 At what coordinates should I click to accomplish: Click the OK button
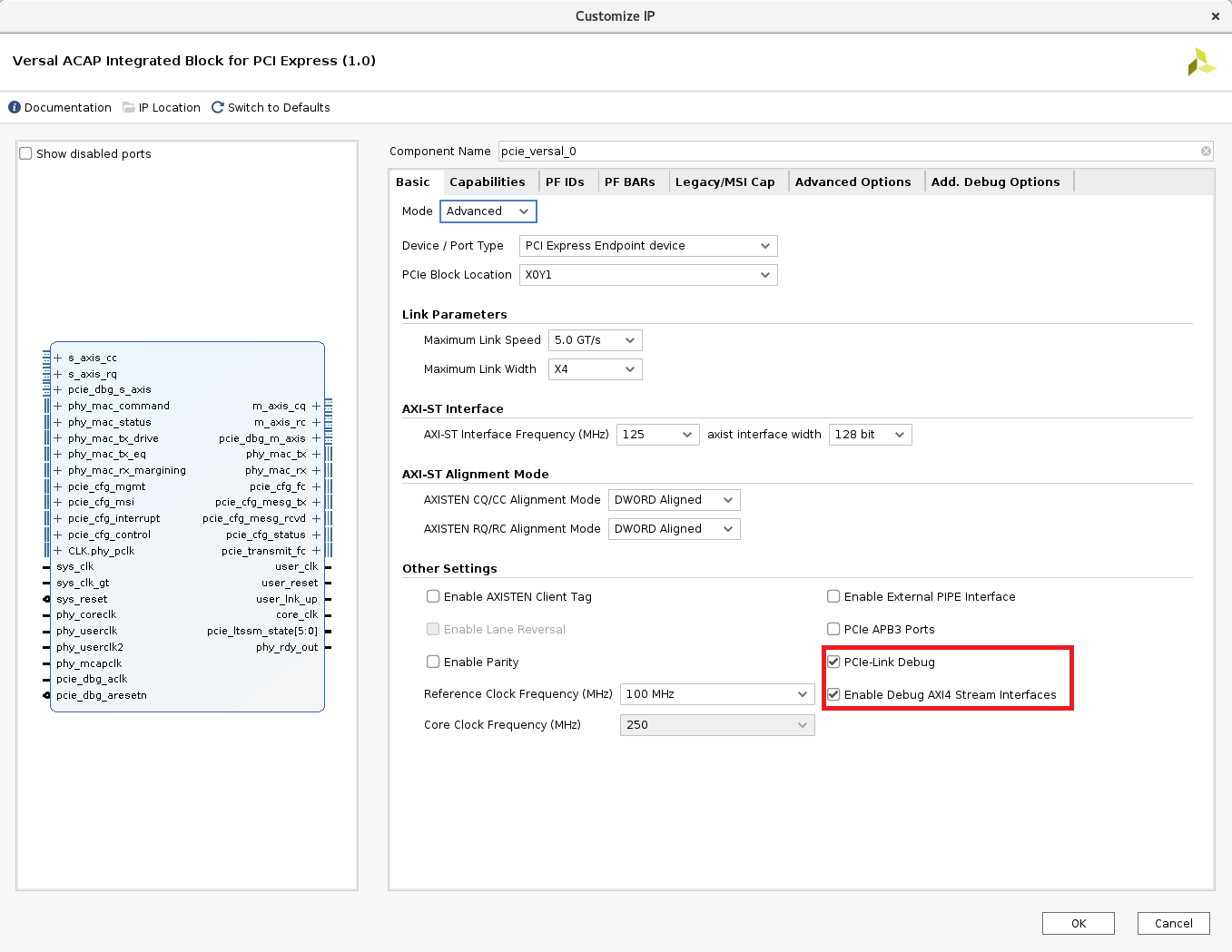[x=1079, y=923]
